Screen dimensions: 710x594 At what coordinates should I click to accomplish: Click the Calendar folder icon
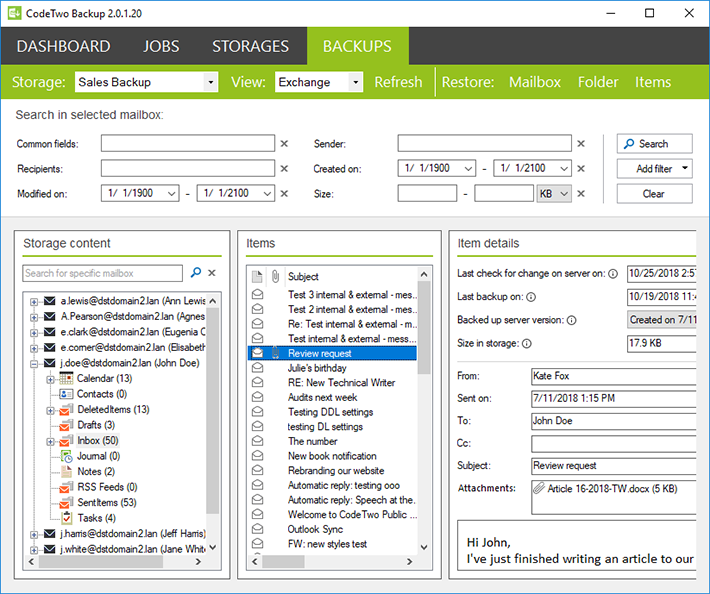pos(66,378)
